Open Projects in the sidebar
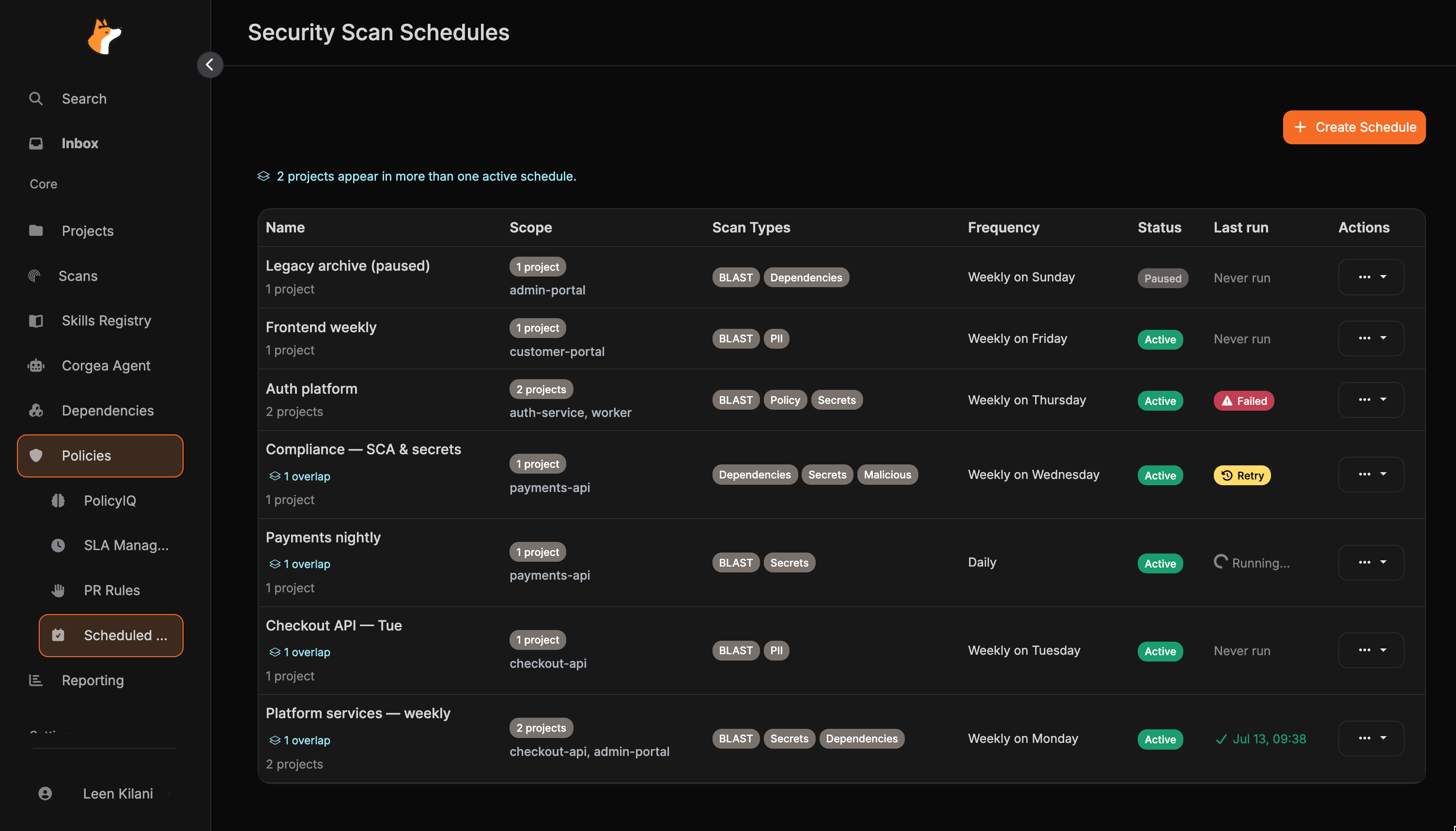This screenshot has height=831, width=1456. (100, 231)
